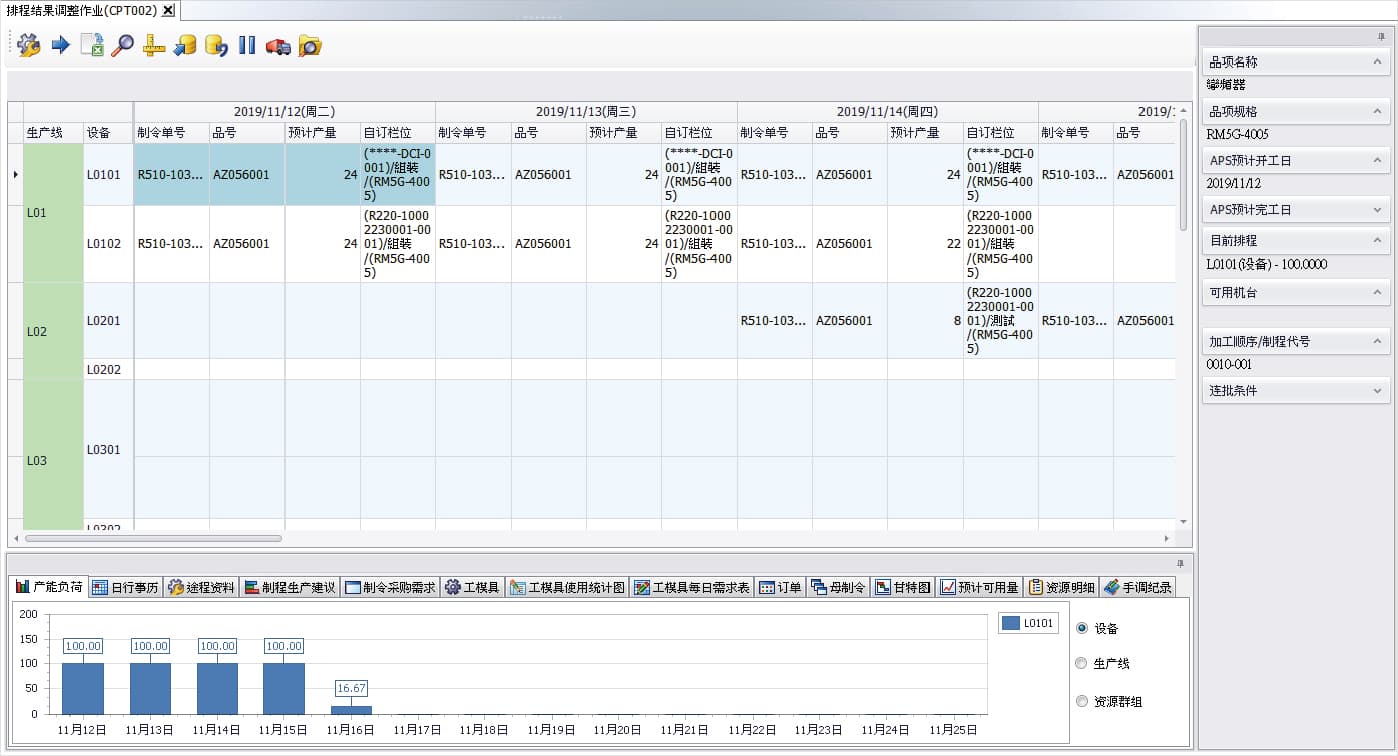Click the 预计产量 22 cell for L0102
This screenshot has width=1398, height=756.
(x=925, y=243)
